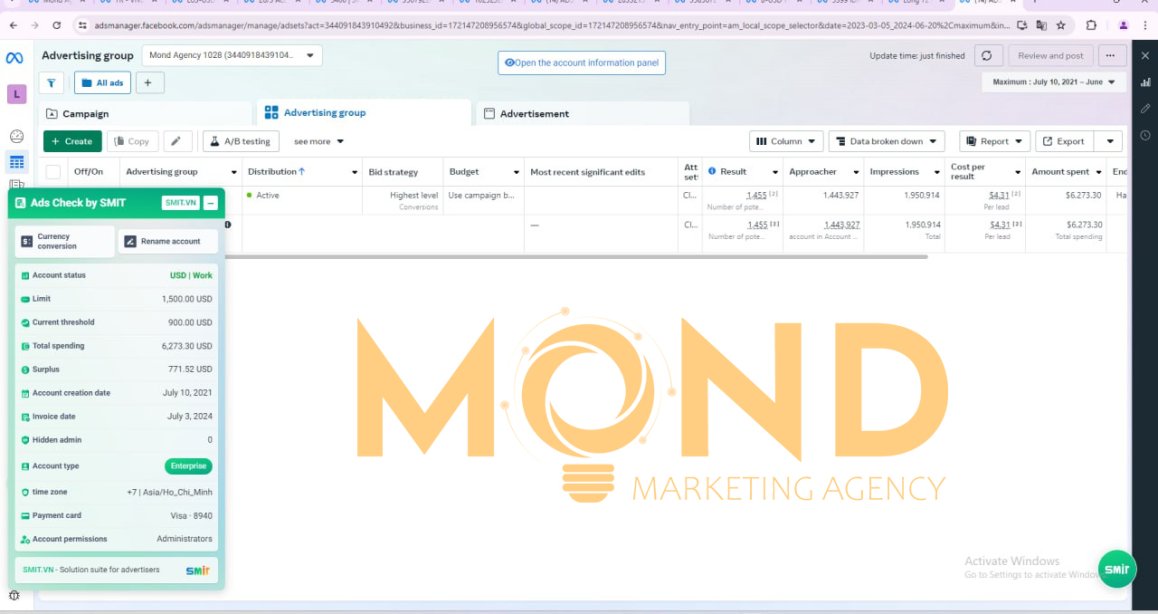
Task: Sort by the Distribution column header
Action: [276, 171]
